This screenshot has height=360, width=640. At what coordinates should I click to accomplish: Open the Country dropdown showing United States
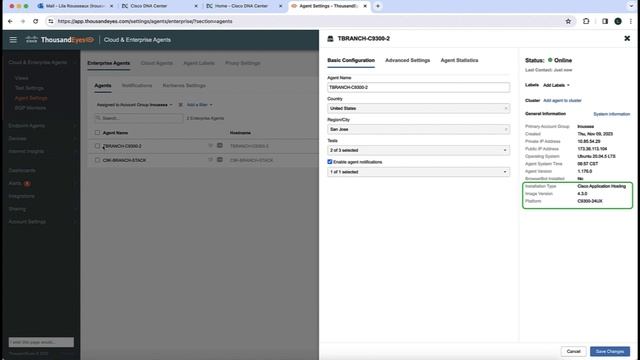pyautogui.click(x=418, y=108)
